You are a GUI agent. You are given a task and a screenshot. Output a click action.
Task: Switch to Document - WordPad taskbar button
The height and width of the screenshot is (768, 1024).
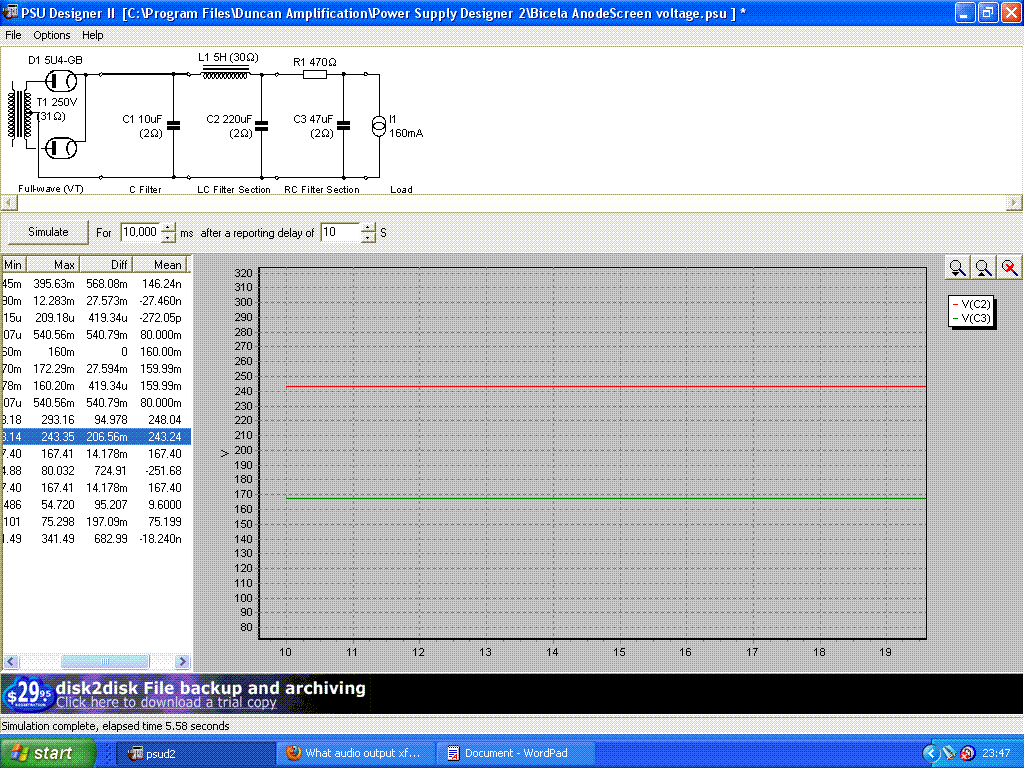pyautogui.click(x=515, y=753)
